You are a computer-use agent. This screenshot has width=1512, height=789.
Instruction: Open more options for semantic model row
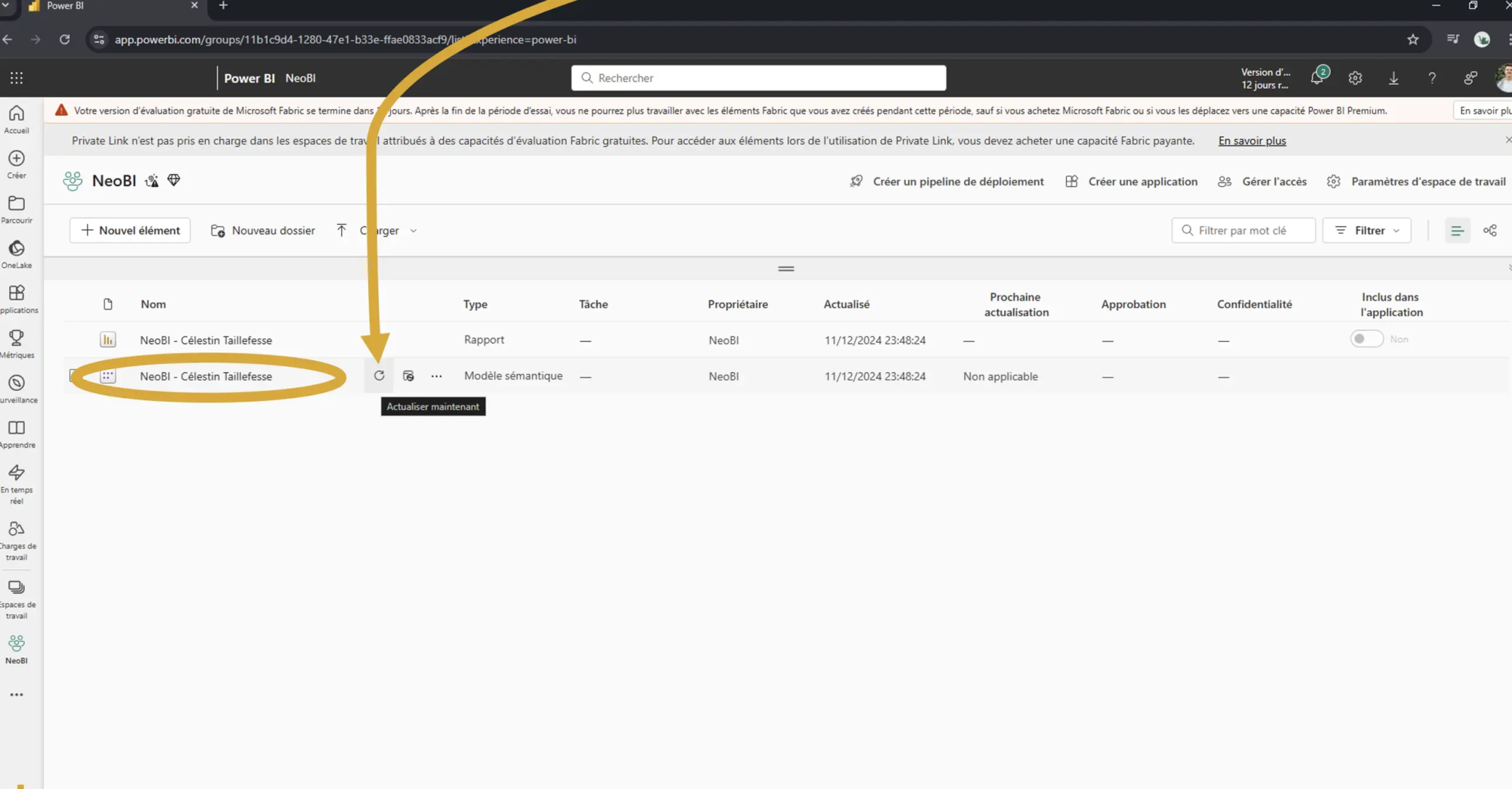436,376
